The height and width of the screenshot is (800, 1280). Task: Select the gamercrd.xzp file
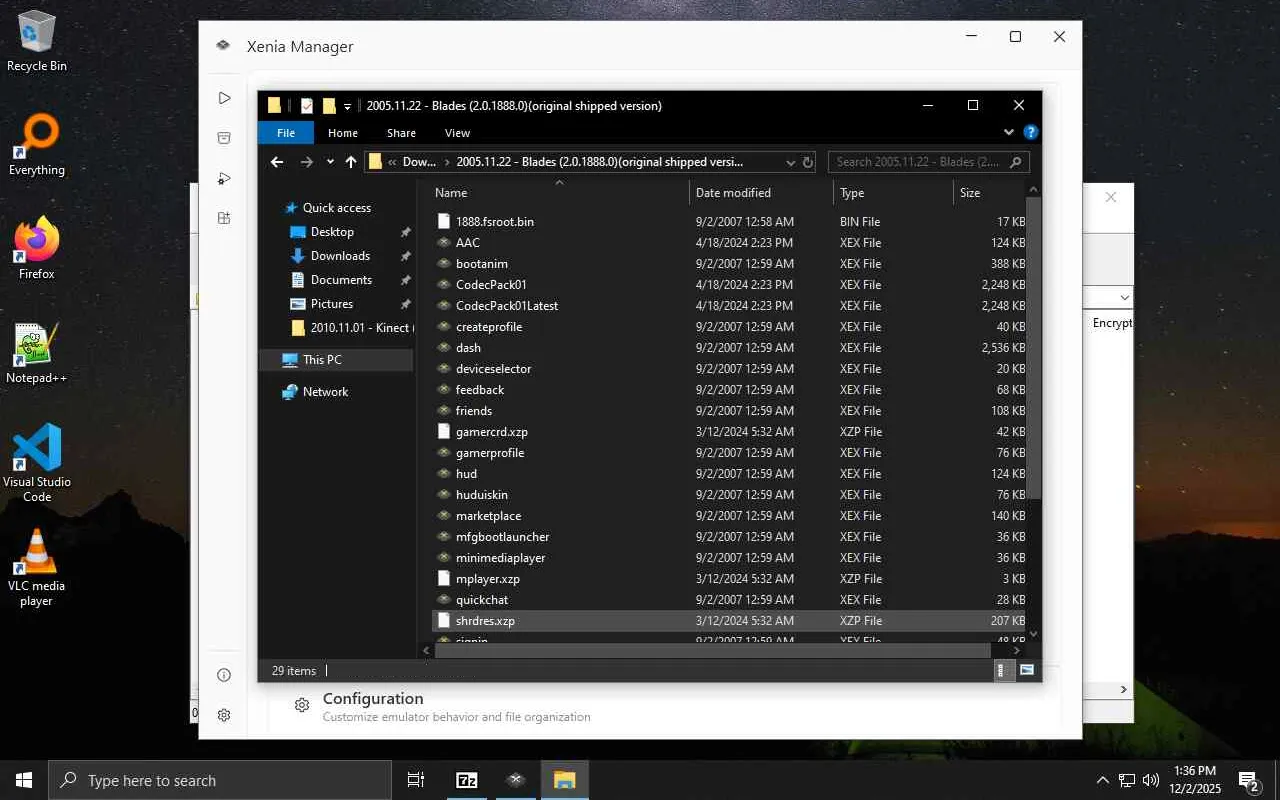pyautogui.click(x=729, y=432)
